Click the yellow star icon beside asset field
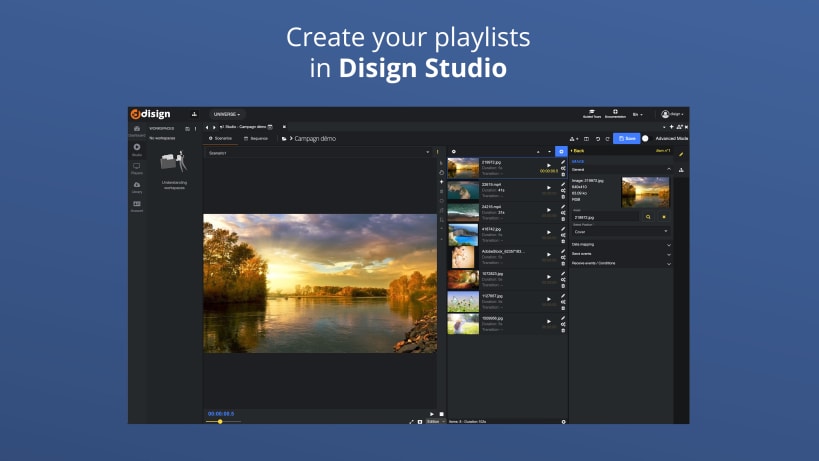This screenshot has width=819, height=461. 664,217
